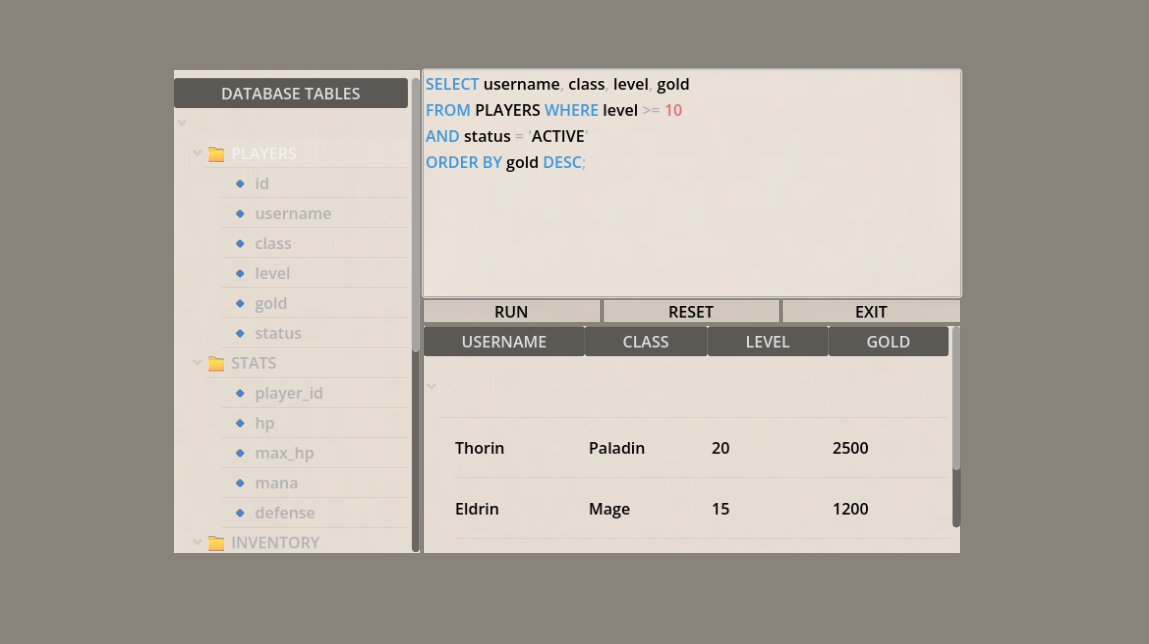Click the diamond icon beside hp
The height and width of the screenshot is (644, 1149).
click(x=240, y=423)
